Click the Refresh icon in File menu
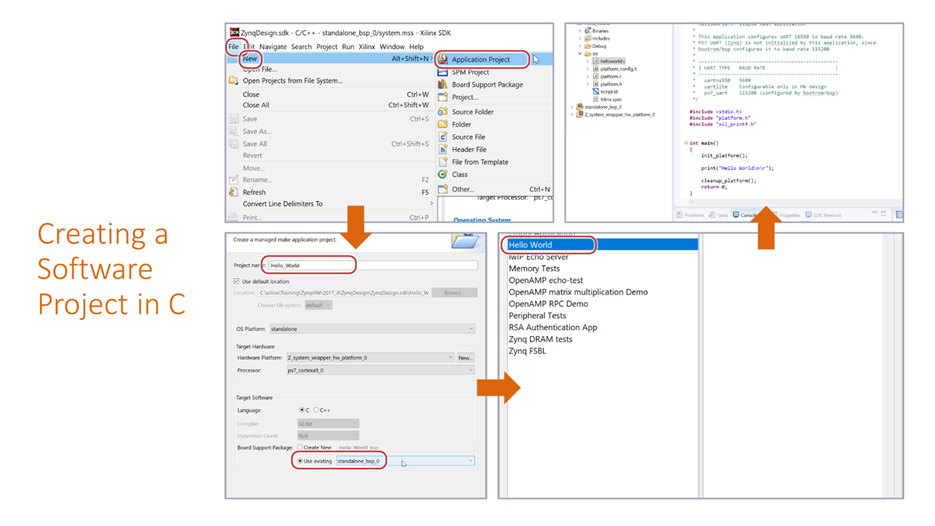Screen dimensions: 935x526 [233, 192]
